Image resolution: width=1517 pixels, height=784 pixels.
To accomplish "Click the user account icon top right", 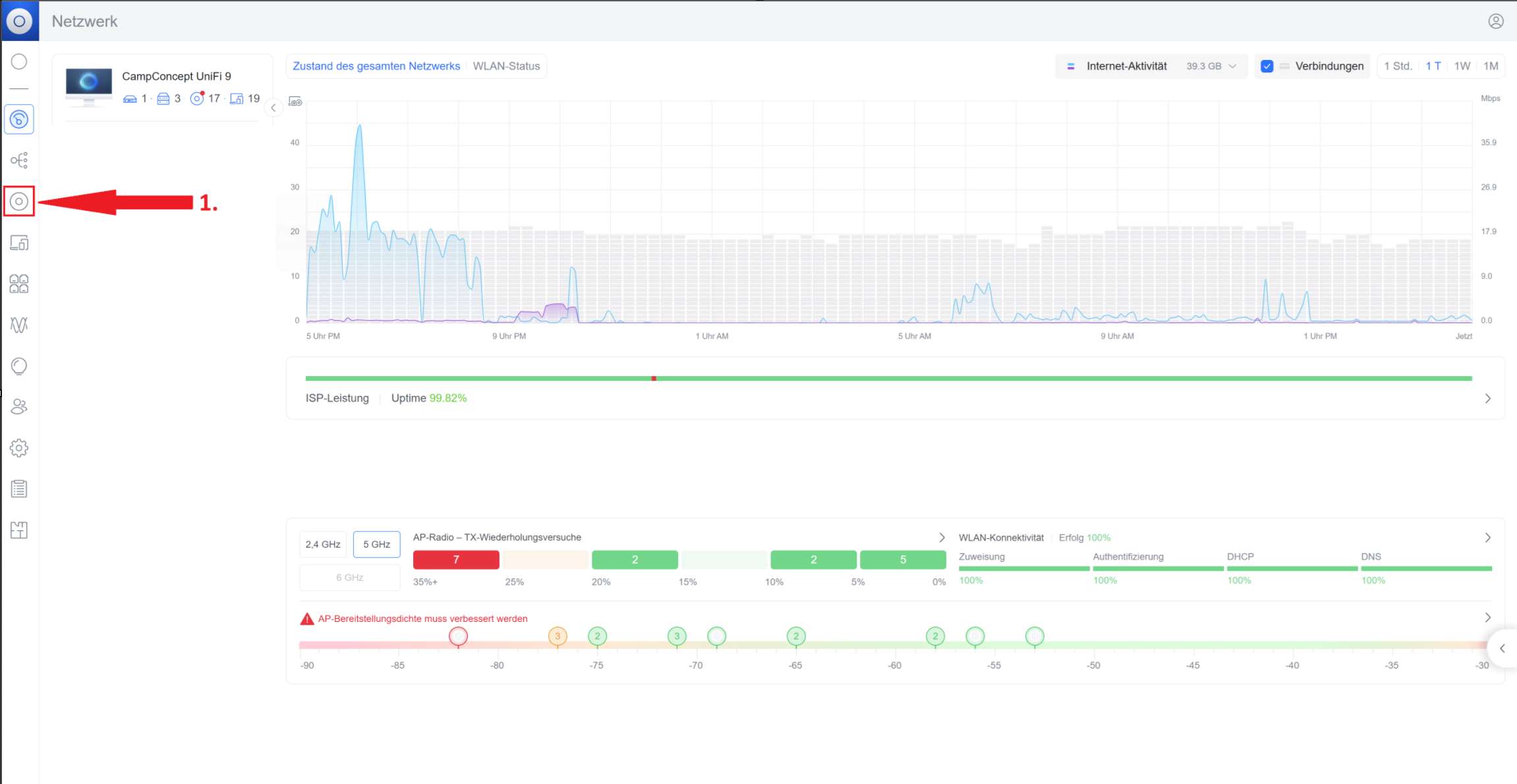I will (1496, 21).
